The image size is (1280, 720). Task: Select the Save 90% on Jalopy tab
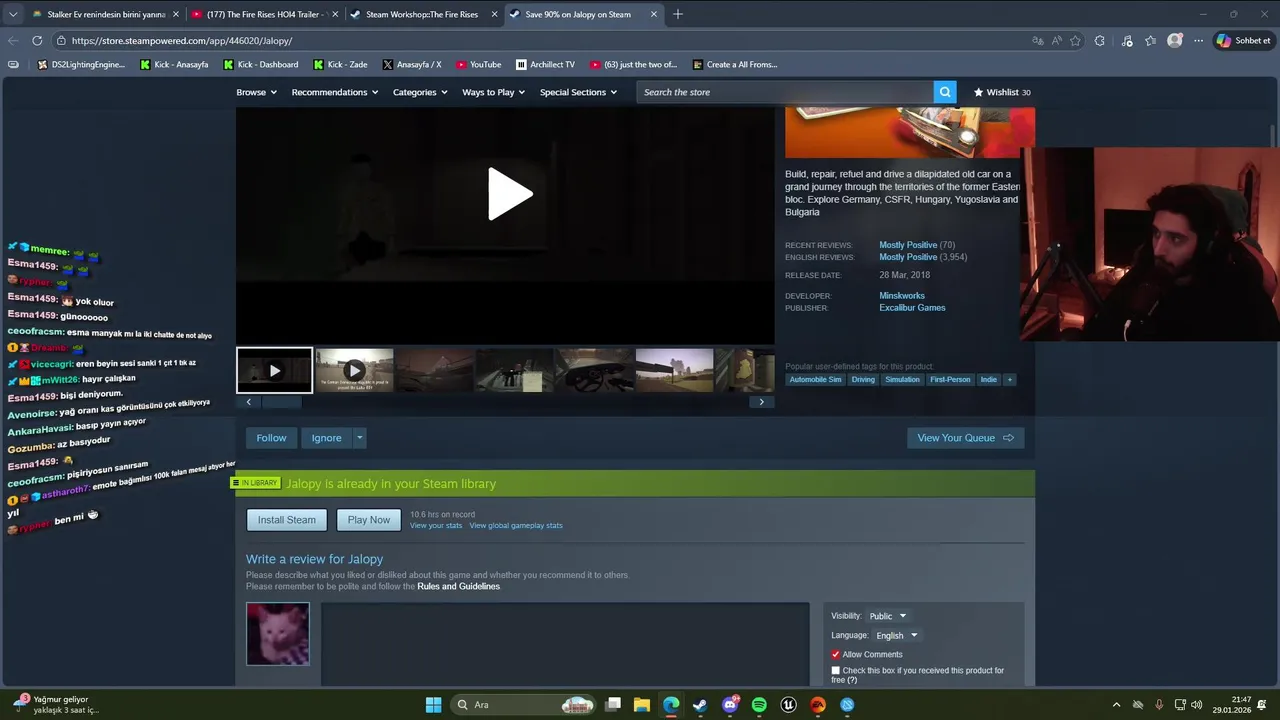(x=583, y=14)
